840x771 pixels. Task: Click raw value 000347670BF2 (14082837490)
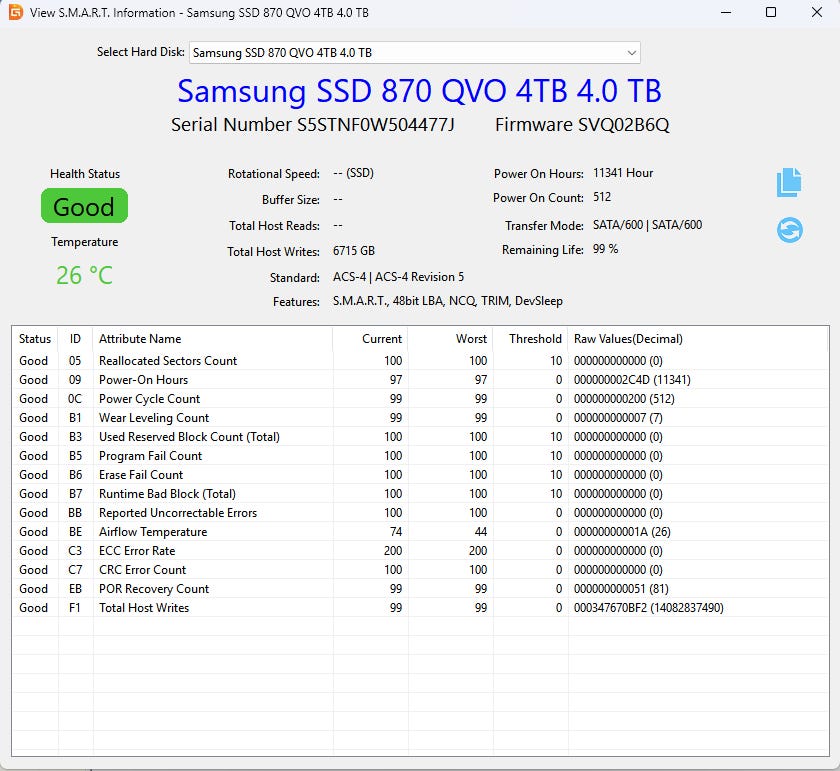[648, 608]
